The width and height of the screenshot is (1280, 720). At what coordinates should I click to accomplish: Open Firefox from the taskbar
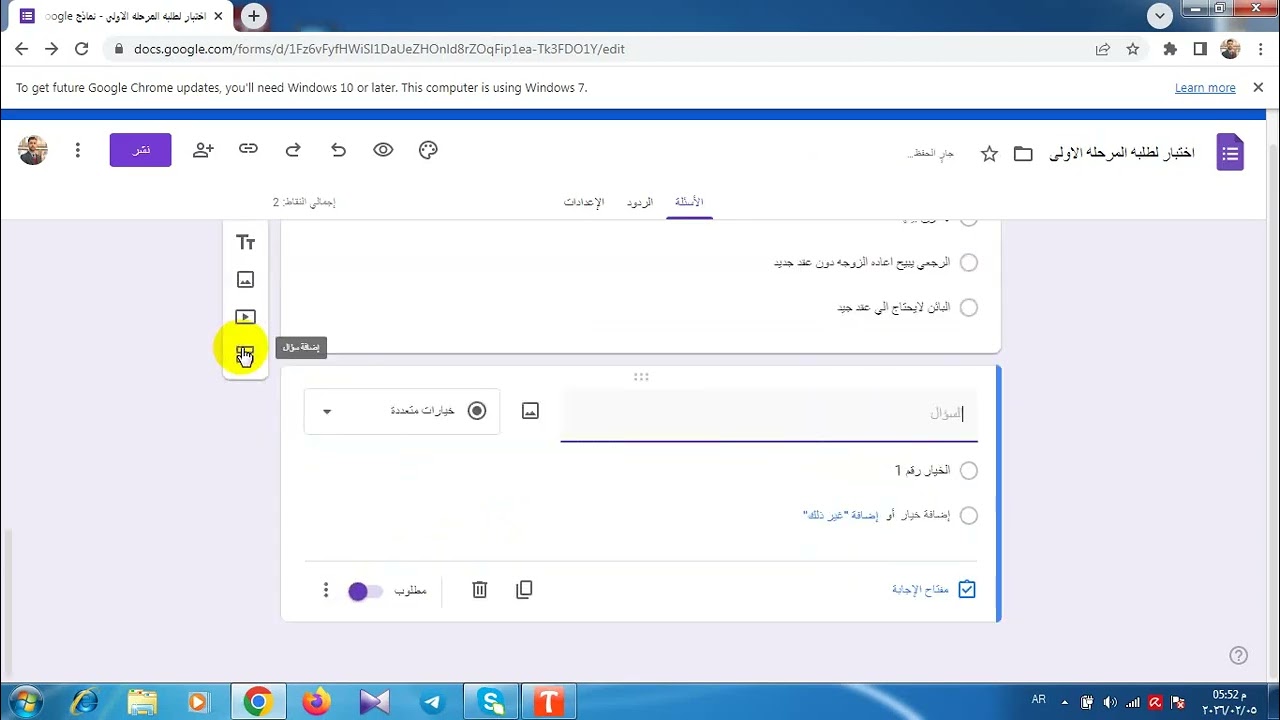pyautogui.click(x=316, y=703)
